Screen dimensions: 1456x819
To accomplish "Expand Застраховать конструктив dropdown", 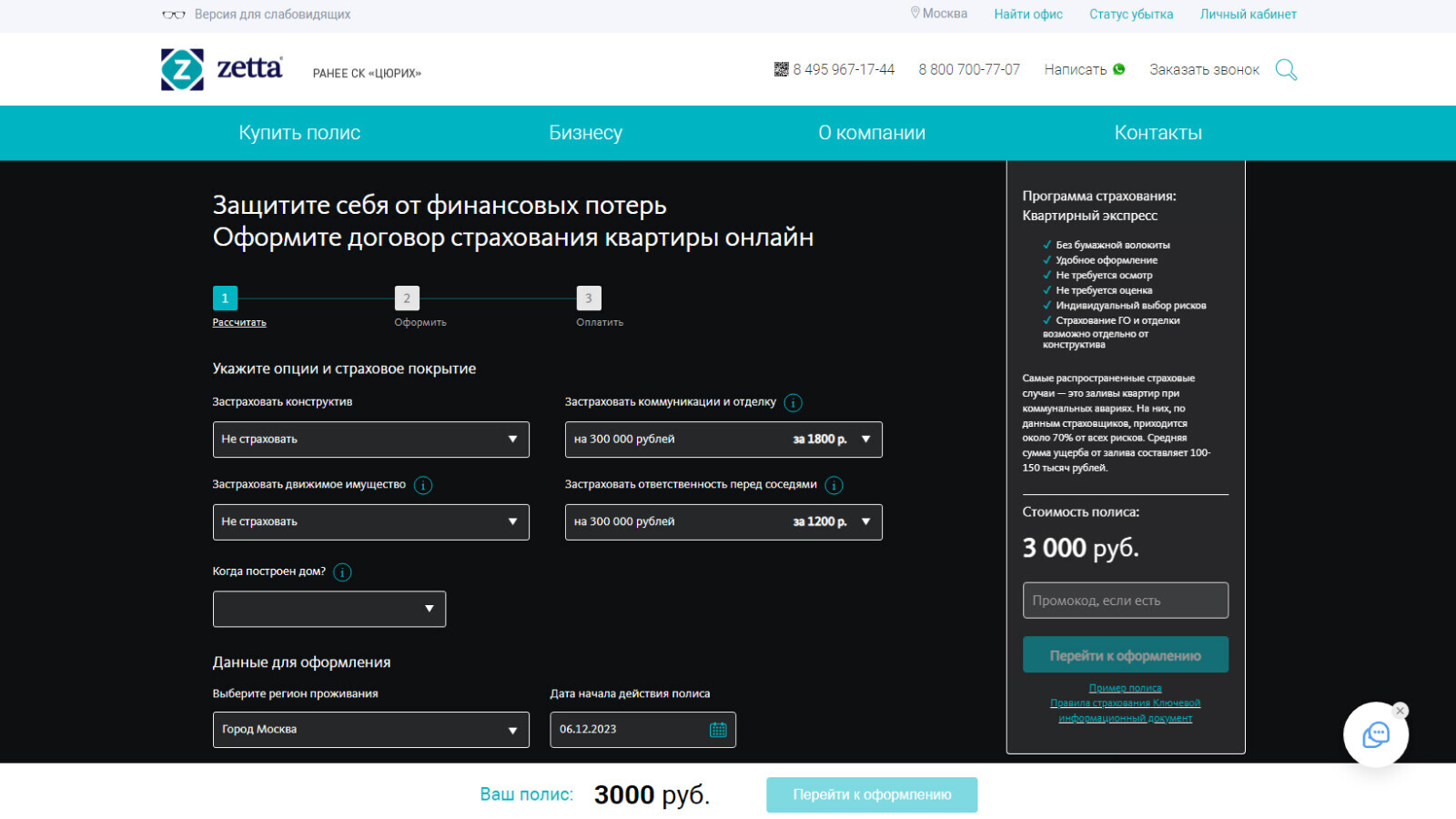I will pos(371,440).
